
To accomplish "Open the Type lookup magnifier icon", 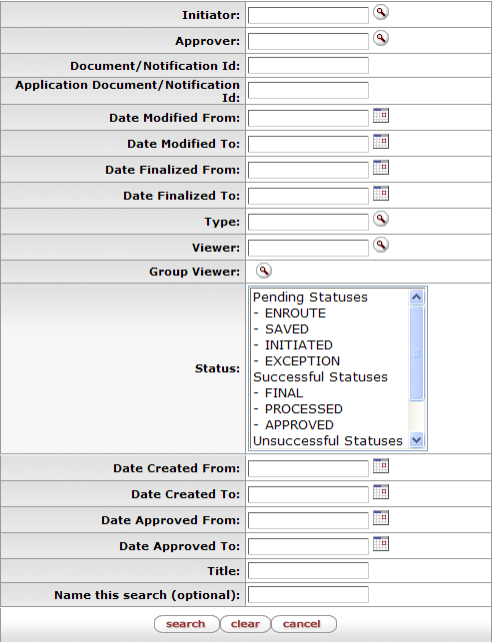I will 381,219.
